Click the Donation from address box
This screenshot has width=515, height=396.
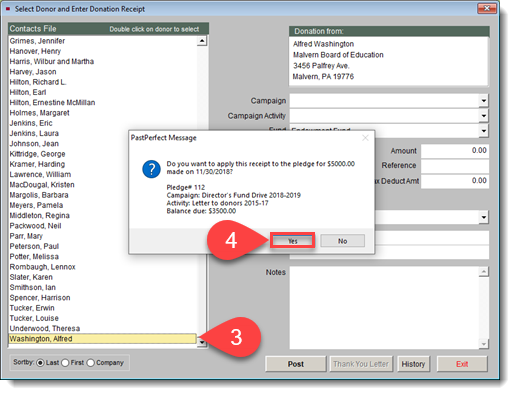(x=389, y=61)
